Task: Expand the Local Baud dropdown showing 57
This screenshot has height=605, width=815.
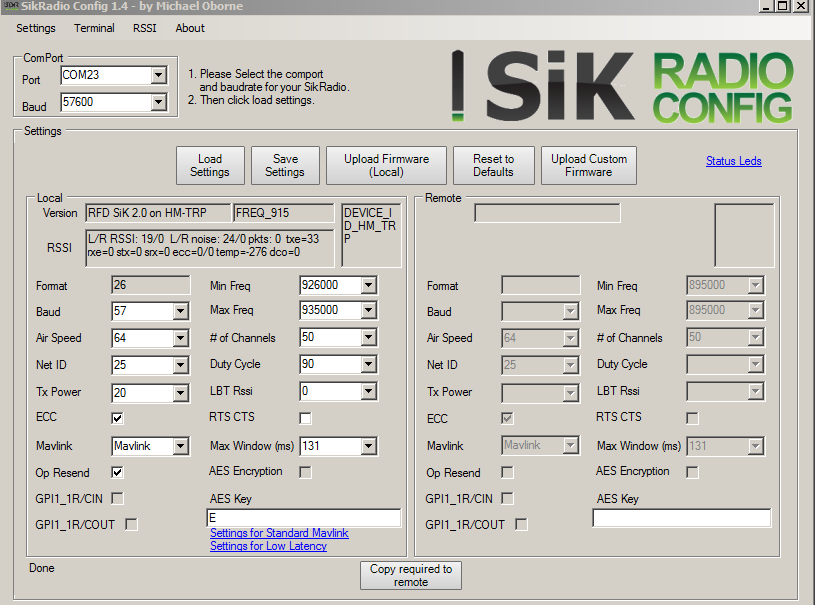Action: 180,311
